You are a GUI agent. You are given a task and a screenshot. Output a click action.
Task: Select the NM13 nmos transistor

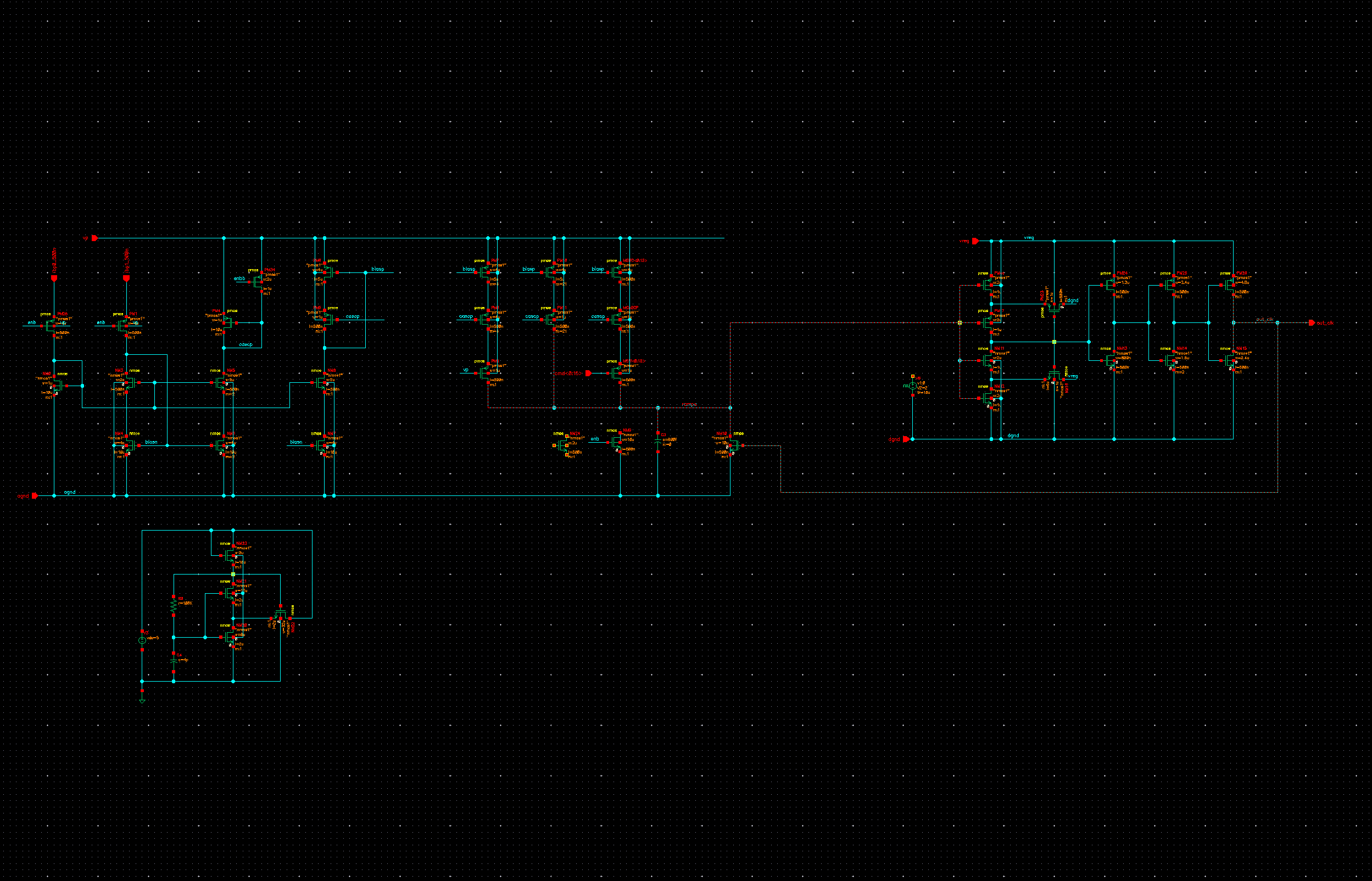(1110, 360)
